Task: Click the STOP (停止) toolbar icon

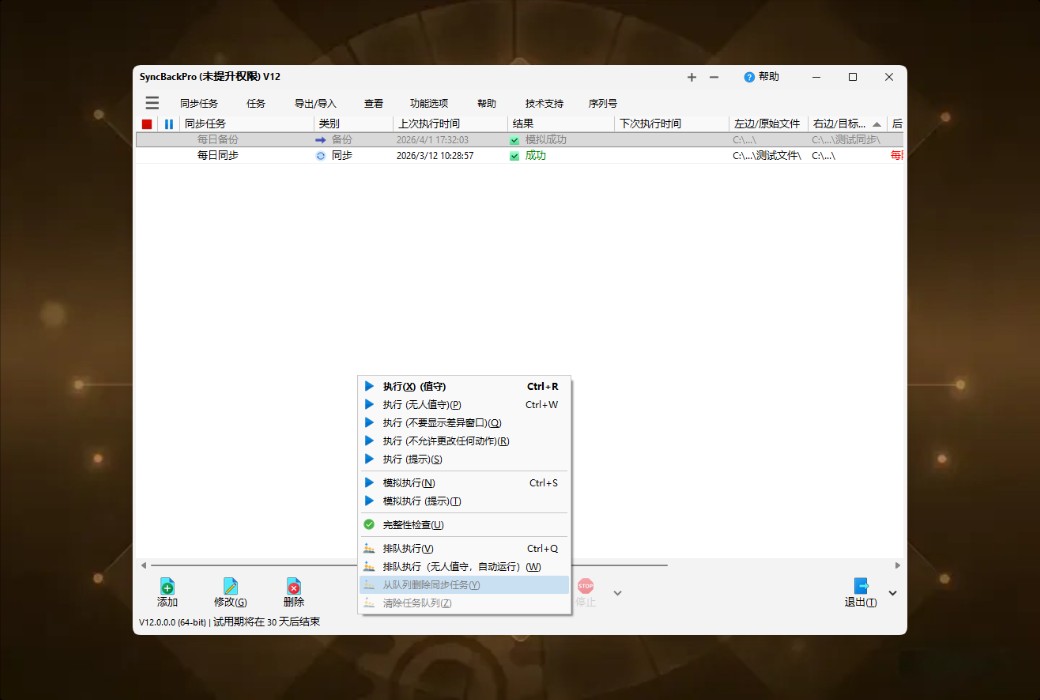Action: click(584, 588)
